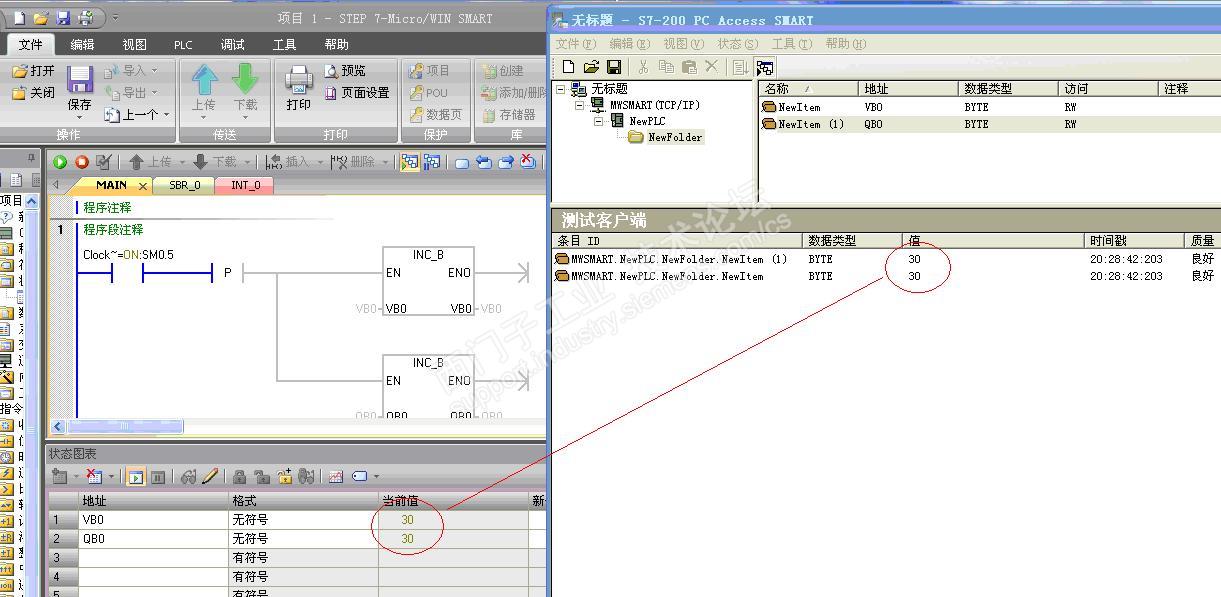Click the save diskette icon in STEP 7 quick access bar
1221x597 pixels.
[x=63, y=18]
